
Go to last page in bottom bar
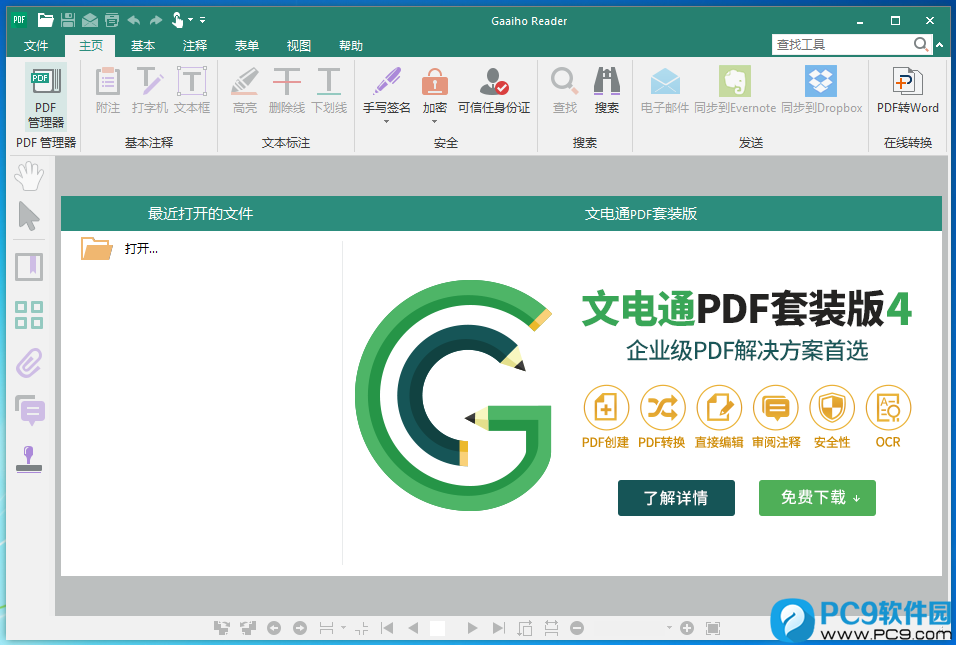[x=499, y=628]
